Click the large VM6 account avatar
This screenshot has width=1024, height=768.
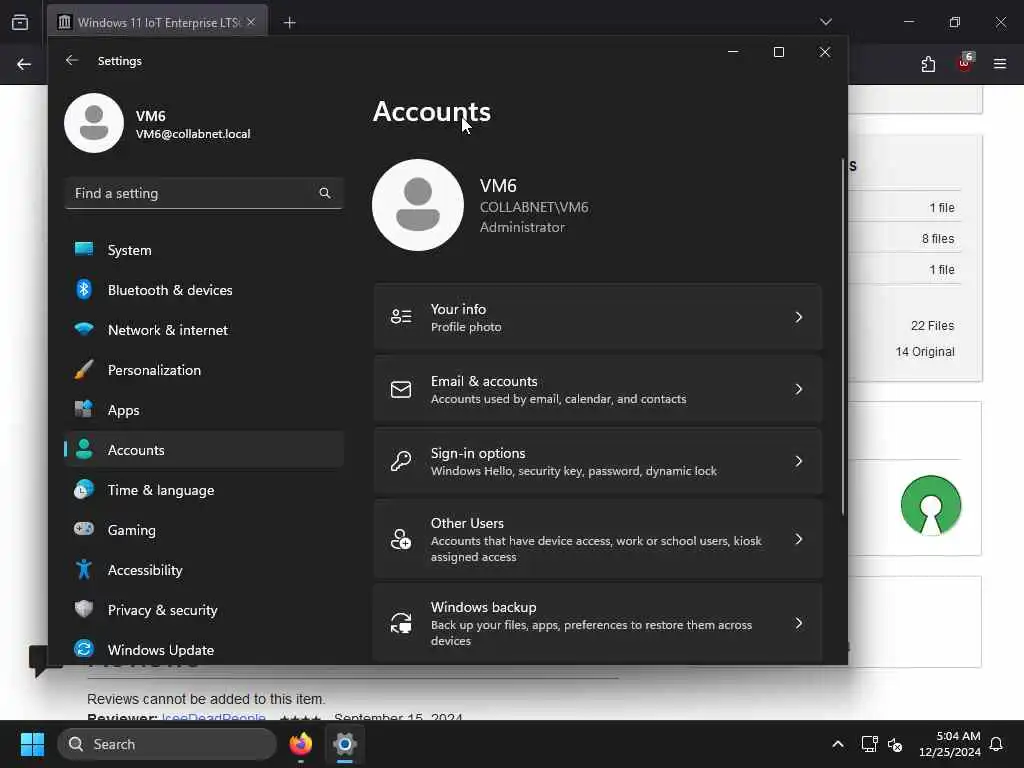(x=418, y=205)
